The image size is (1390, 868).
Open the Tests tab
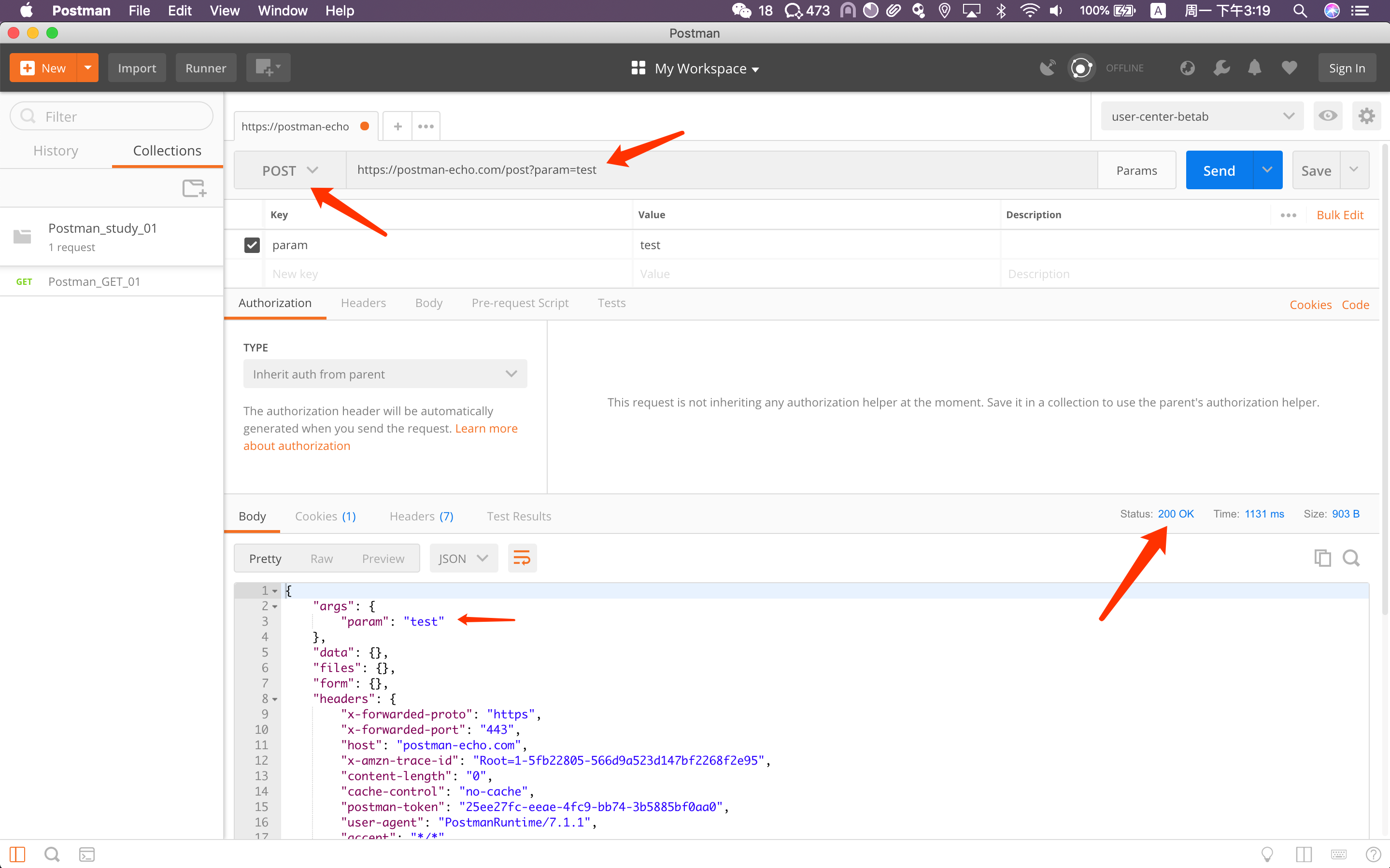point(611,303)
